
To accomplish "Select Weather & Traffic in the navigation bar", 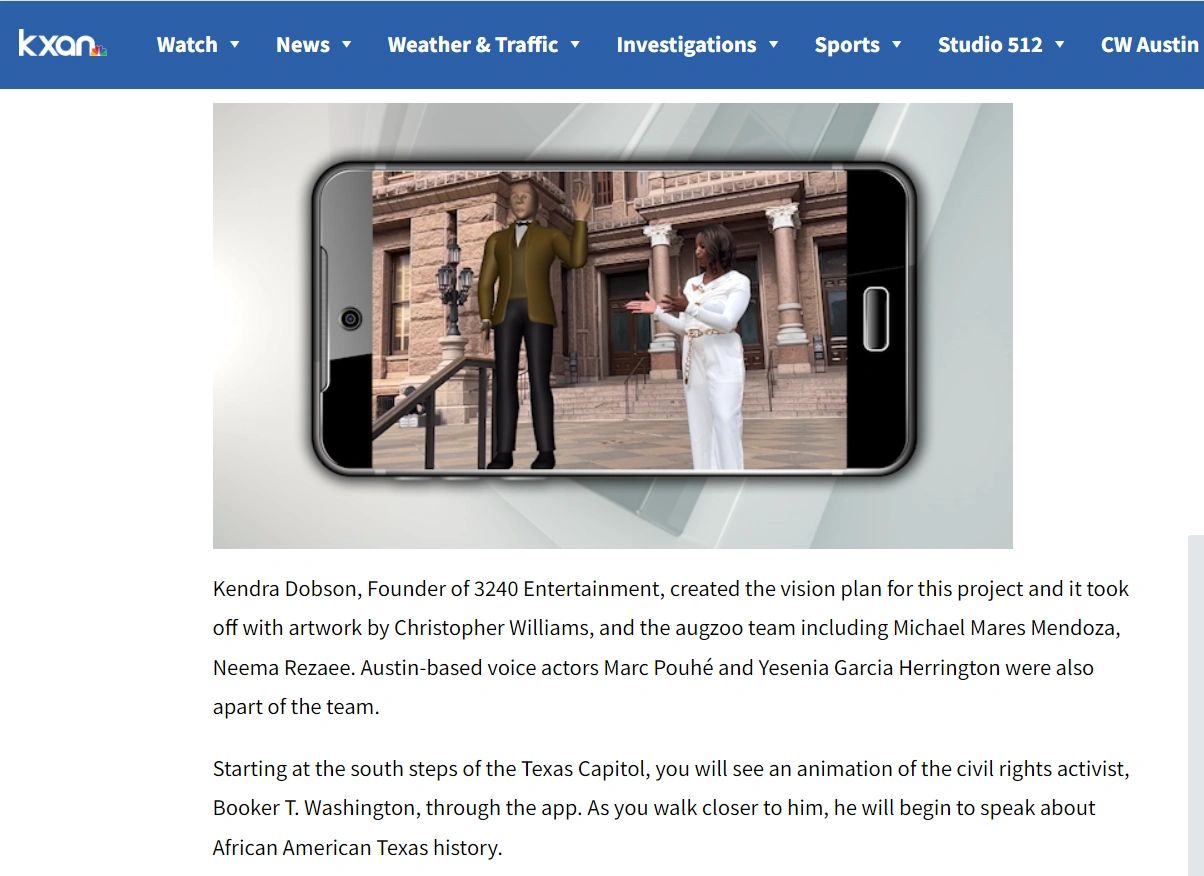I will [x=472, y=44].
